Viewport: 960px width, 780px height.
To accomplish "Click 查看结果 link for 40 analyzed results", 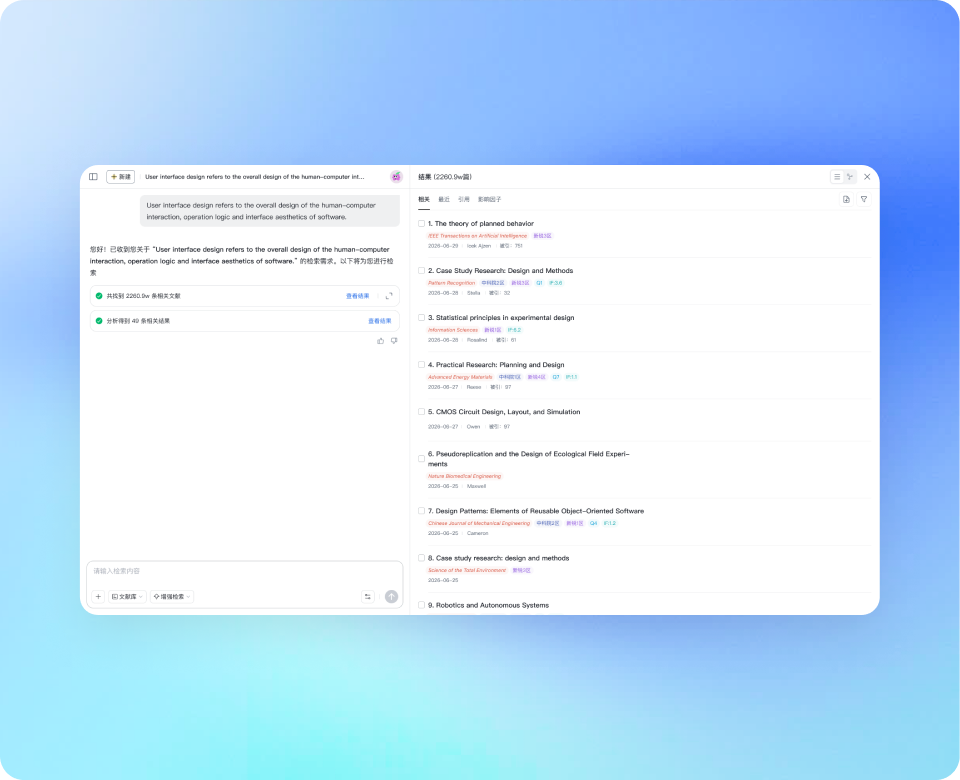I will pyautogui.click(x=380, y=321).
